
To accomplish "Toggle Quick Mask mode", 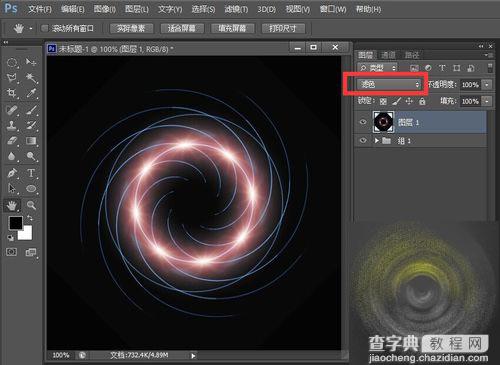I will point(12,252).
